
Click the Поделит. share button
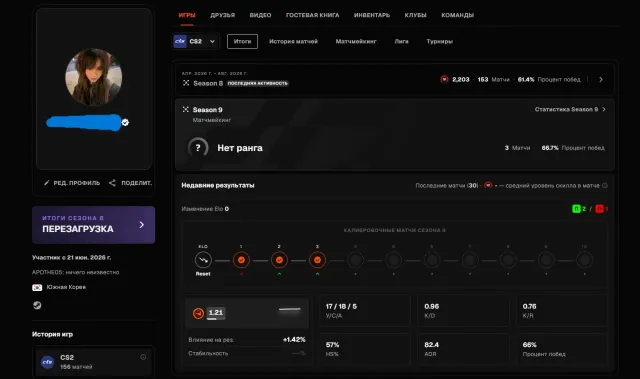tap(130, 183)
